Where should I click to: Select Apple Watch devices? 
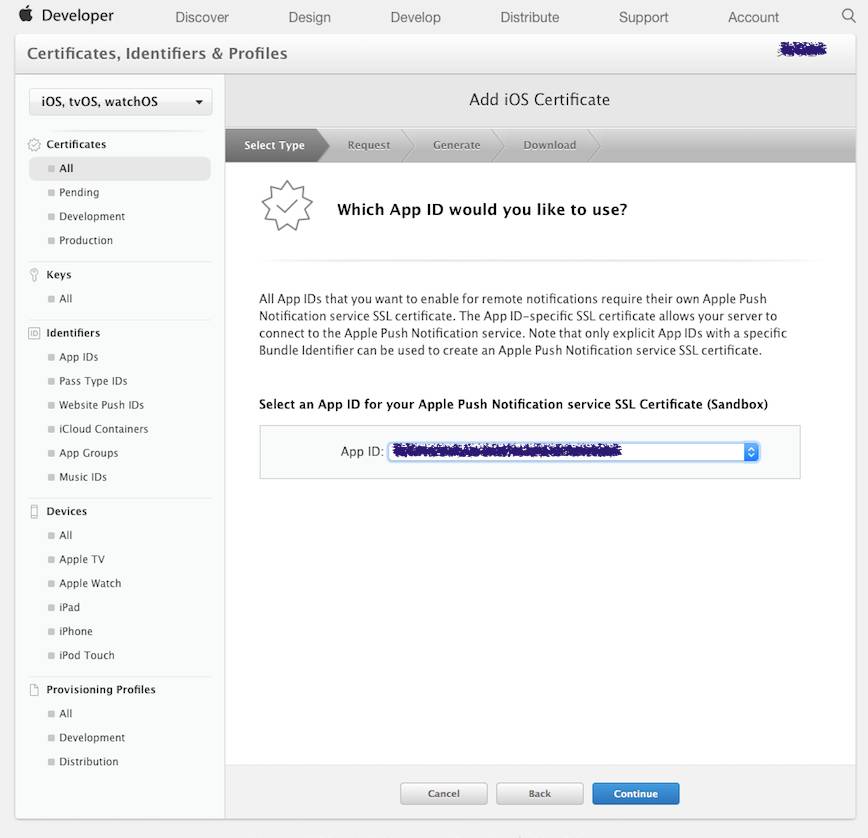pyautogui.click(x=90, y=583)
